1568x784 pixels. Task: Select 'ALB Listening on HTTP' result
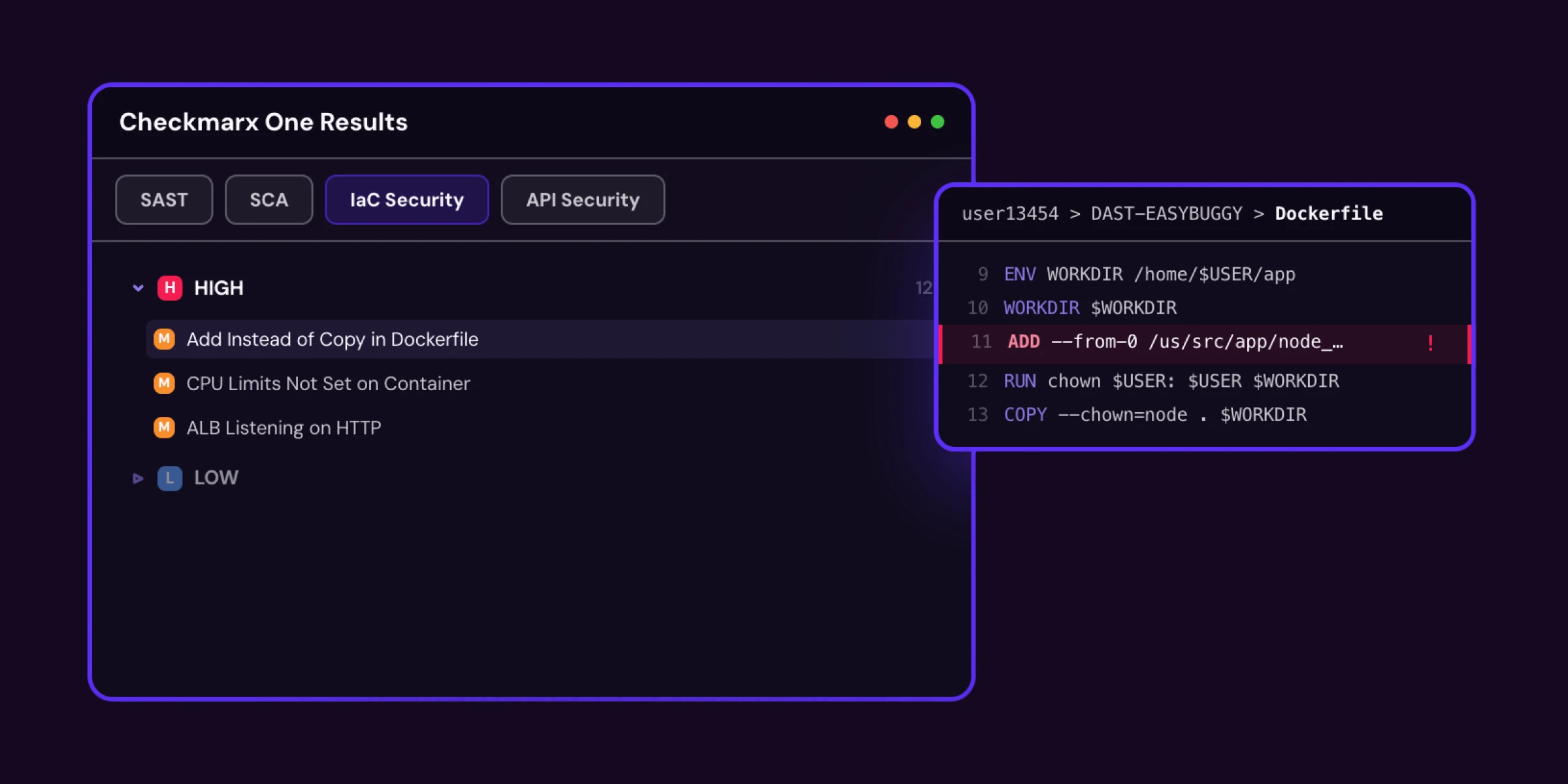(284, 428)
